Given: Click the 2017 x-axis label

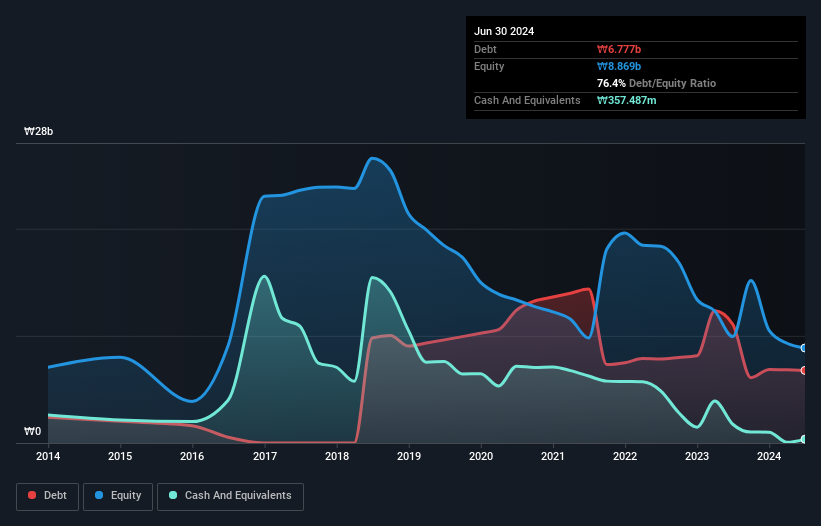Looking at the screenshot, I should 265,456.
